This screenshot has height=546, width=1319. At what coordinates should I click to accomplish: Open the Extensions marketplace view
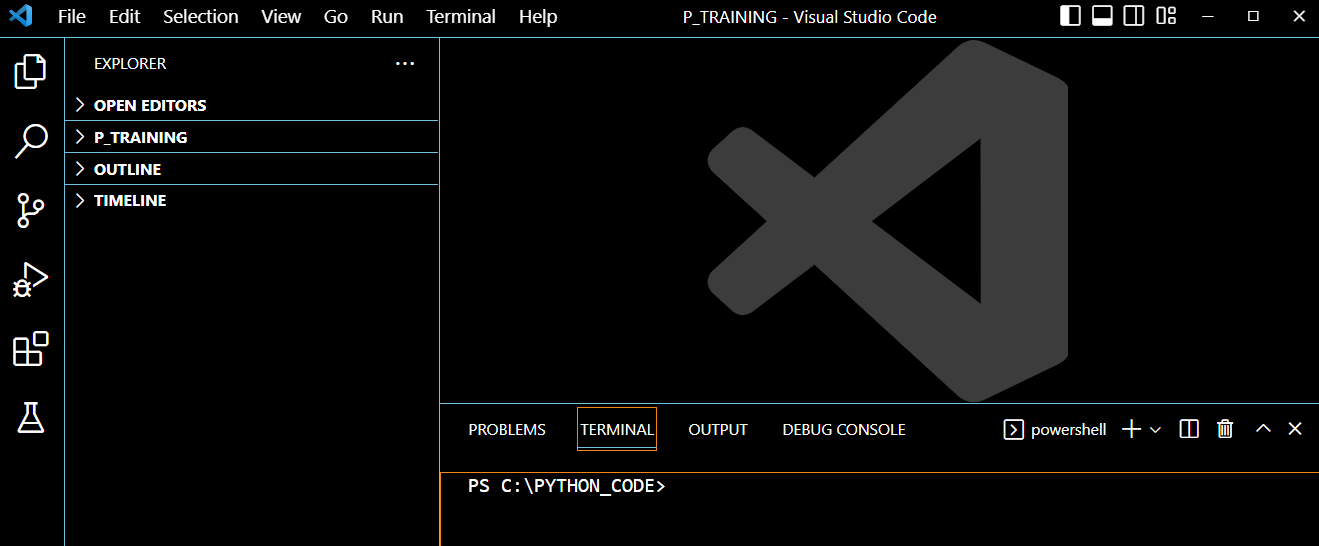point(31,350)
